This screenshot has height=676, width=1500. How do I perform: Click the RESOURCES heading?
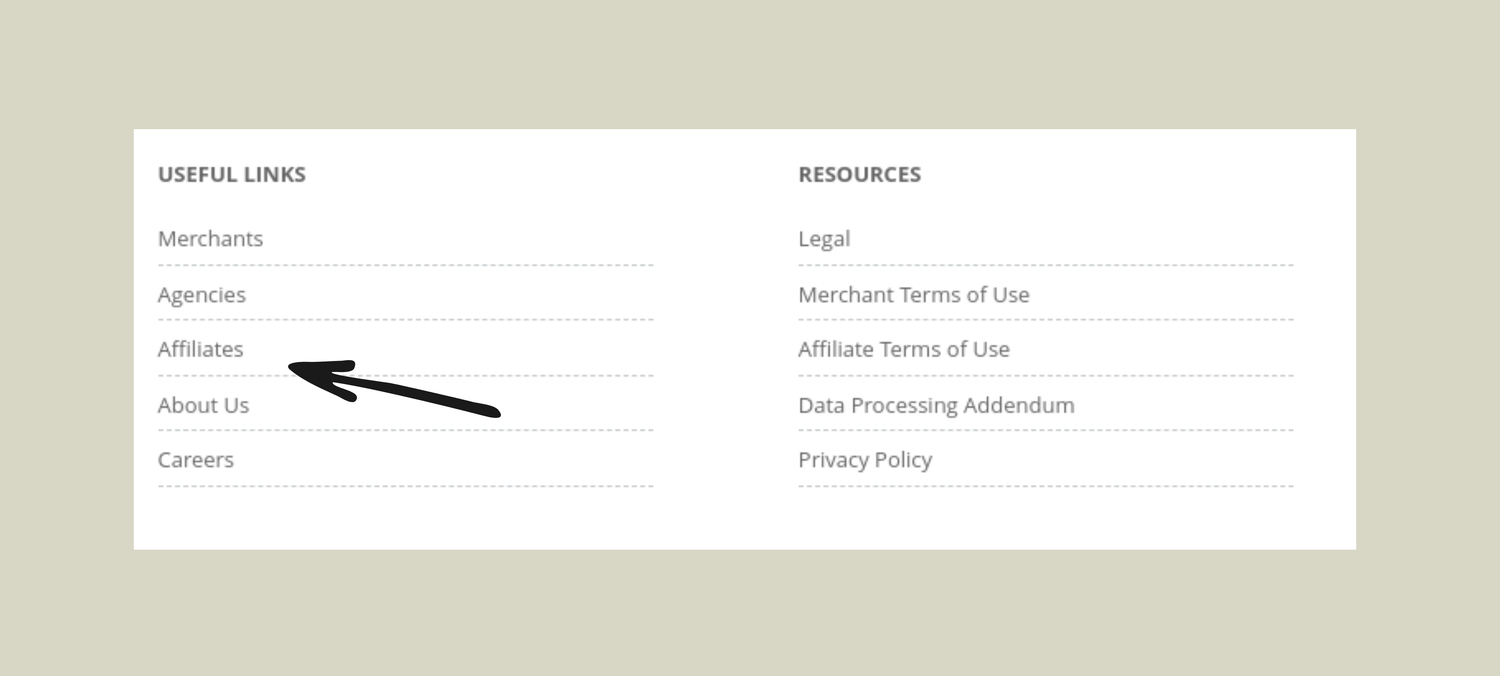click(859, 175)
